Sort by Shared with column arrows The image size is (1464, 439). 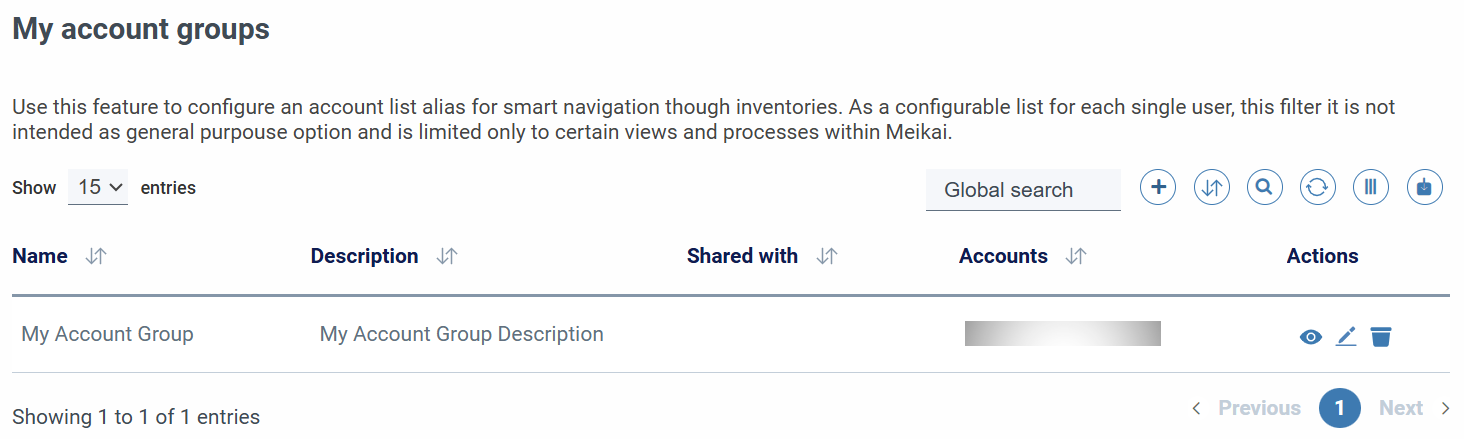tap(826, 256)
